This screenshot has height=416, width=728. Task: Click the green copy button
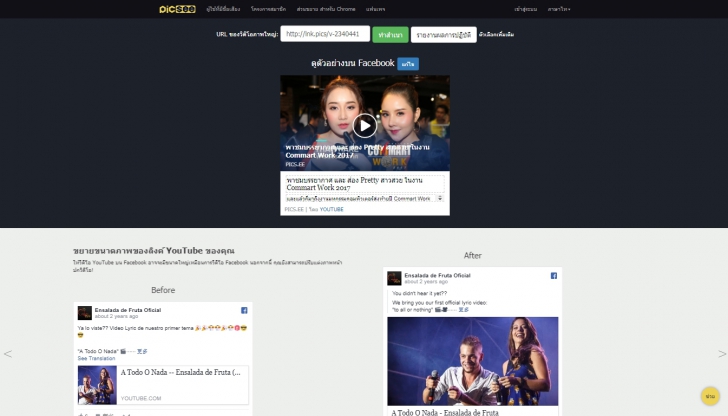coord(390,35)
